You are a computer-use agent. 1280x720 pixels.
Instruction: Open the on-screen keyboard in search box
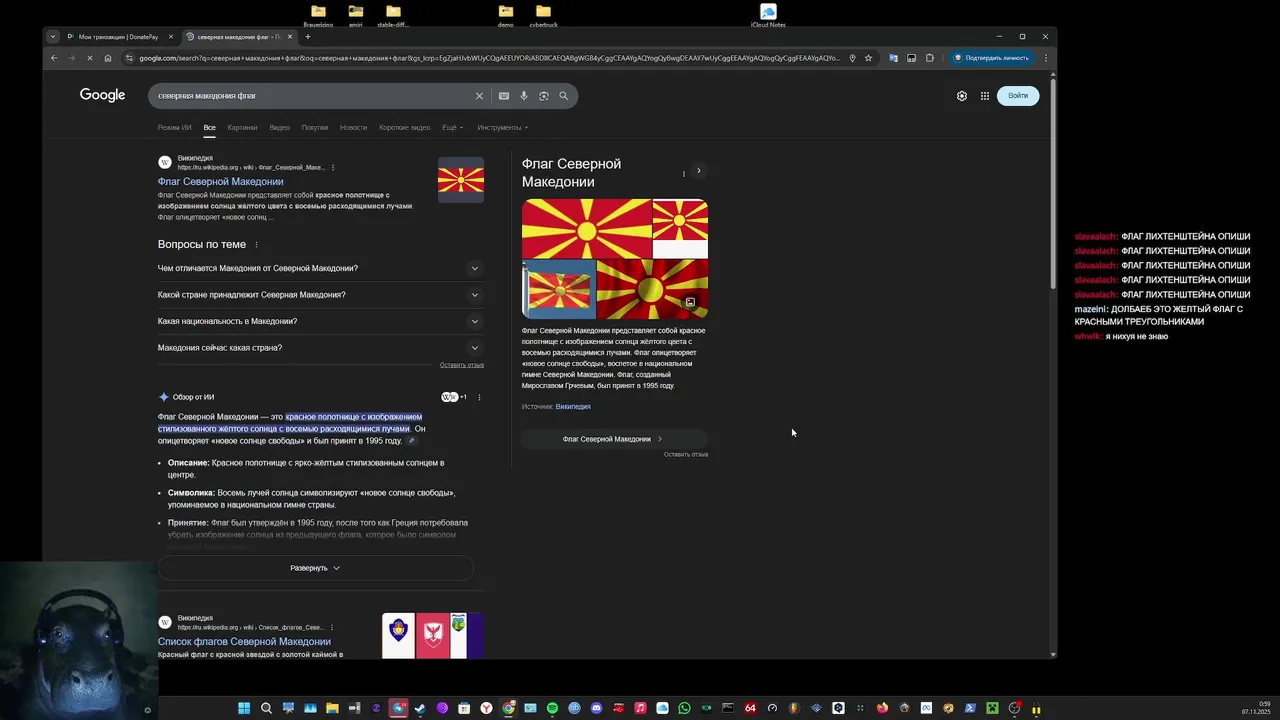click(504, 96)
